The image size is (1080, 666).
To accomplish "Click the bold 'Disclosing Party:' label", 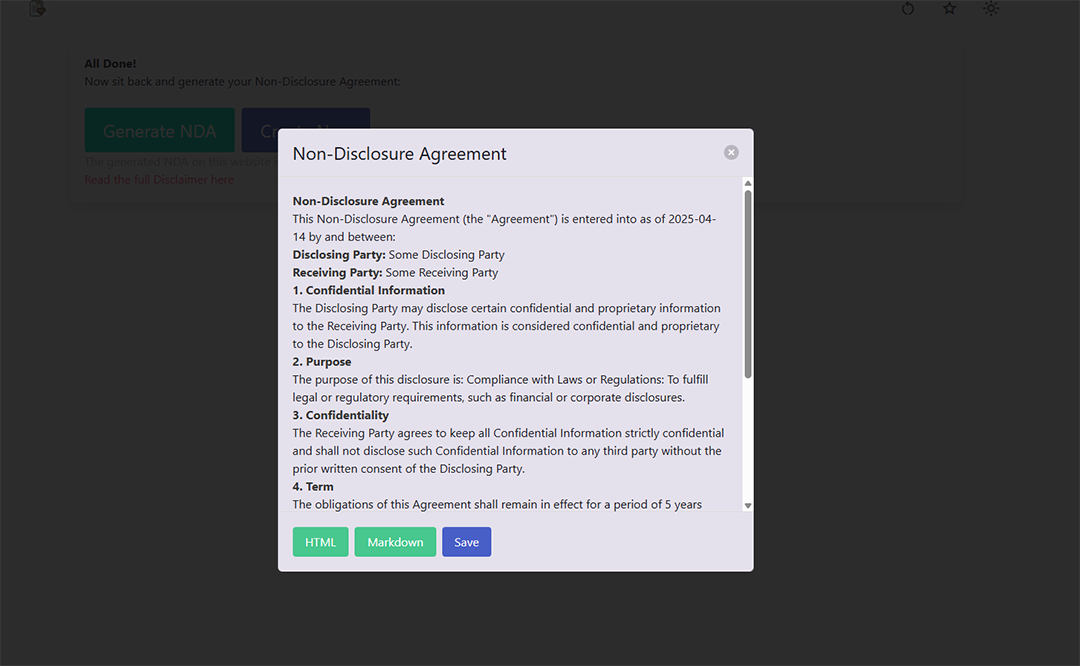I will coord(338,255).
